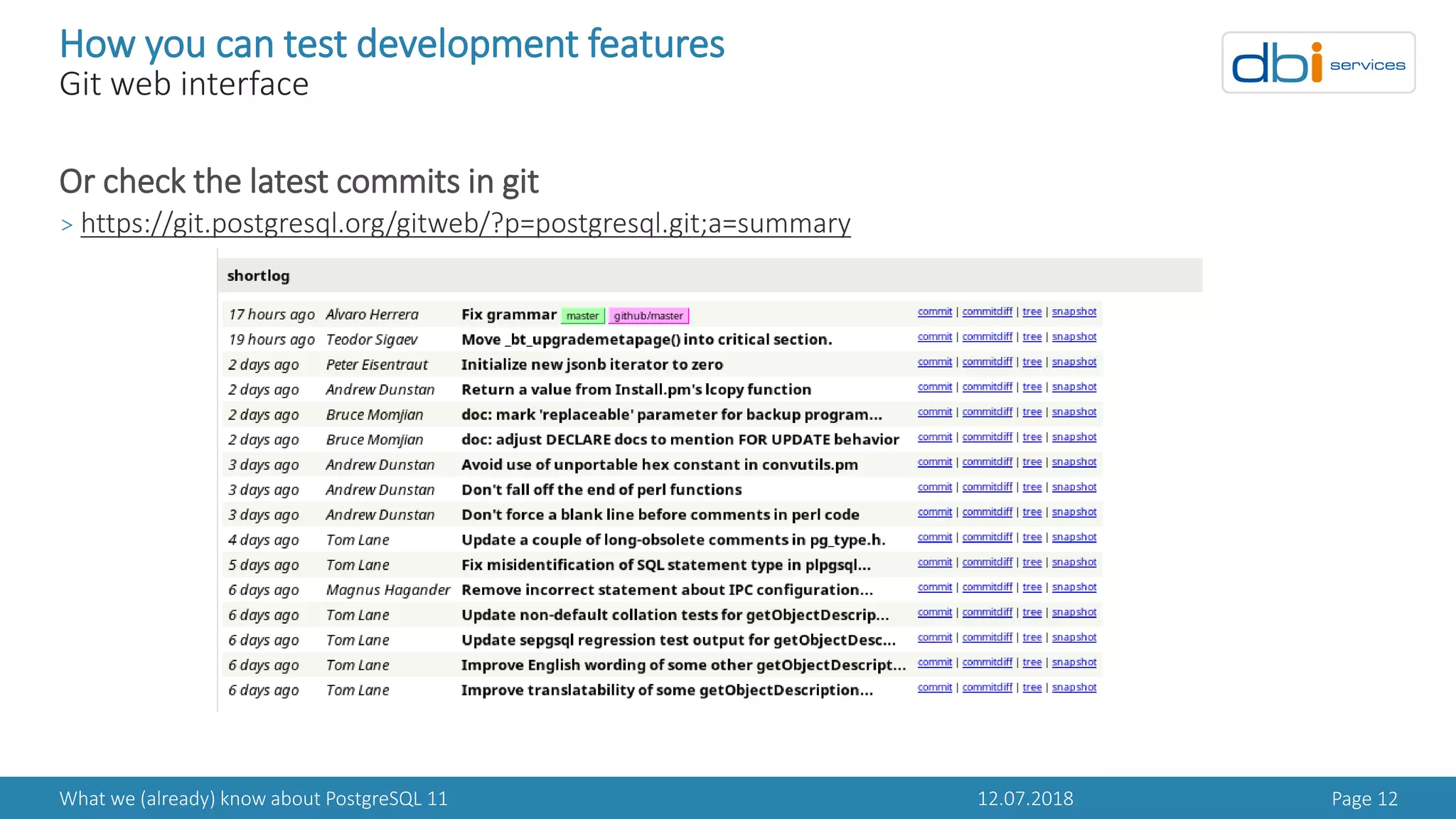The image size is (1456, 819).
Task: Click Improve translatability of some getObjectDescription title
Action: [x=667, y=690]
